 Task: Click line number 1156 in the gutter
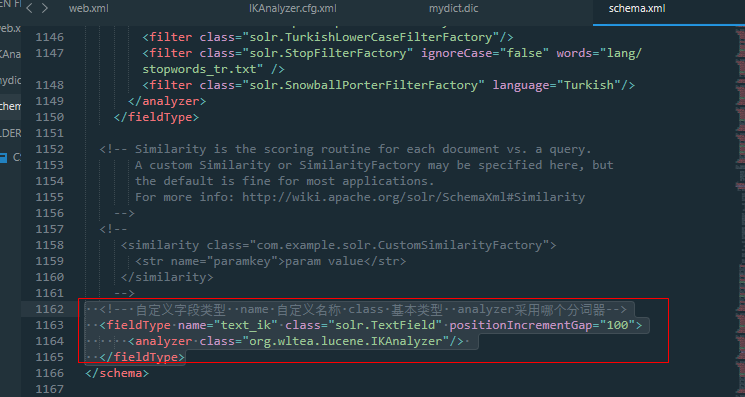49,213
